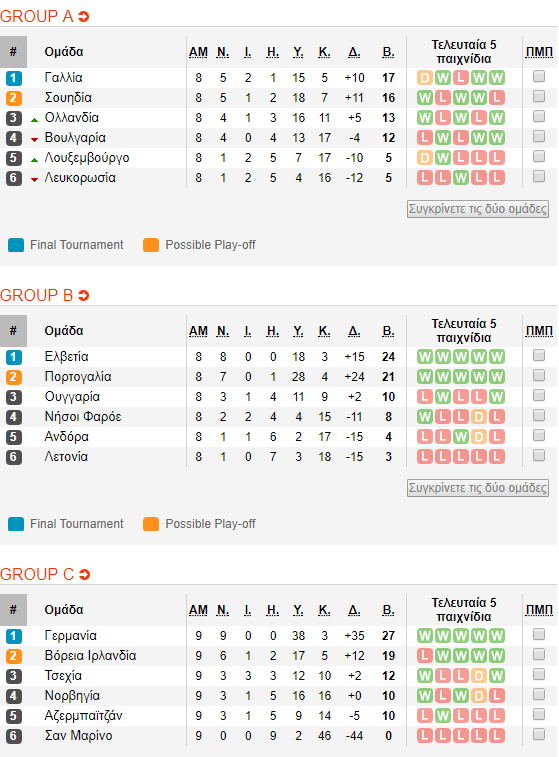Image resolution: width=559 pixels, height=757 pixels.
Task: Tick the ΠΜΠ checkbox for Νορβηγία
Action: tap(539, 694)
